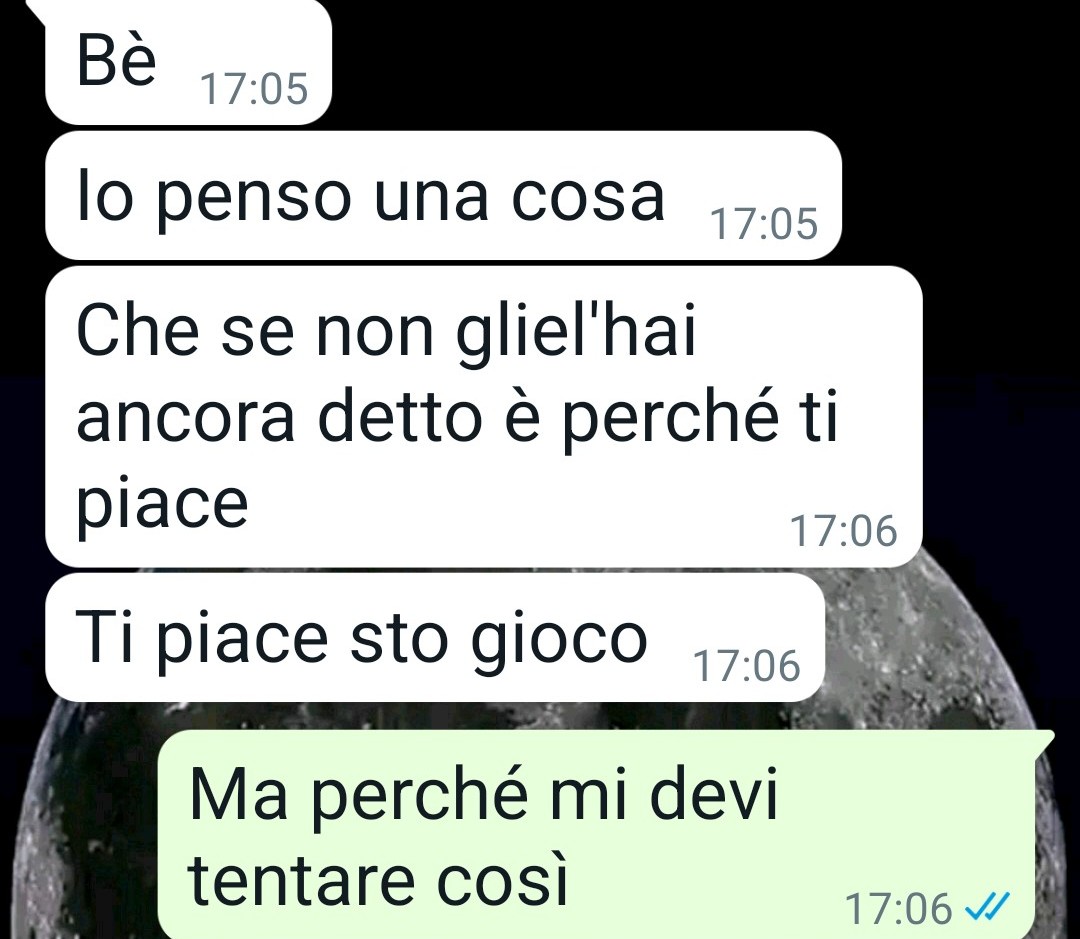Click the word "gioco" in the chat
Screen dimensions: 1080x939
pyautogui.click(x=559, y=640)
